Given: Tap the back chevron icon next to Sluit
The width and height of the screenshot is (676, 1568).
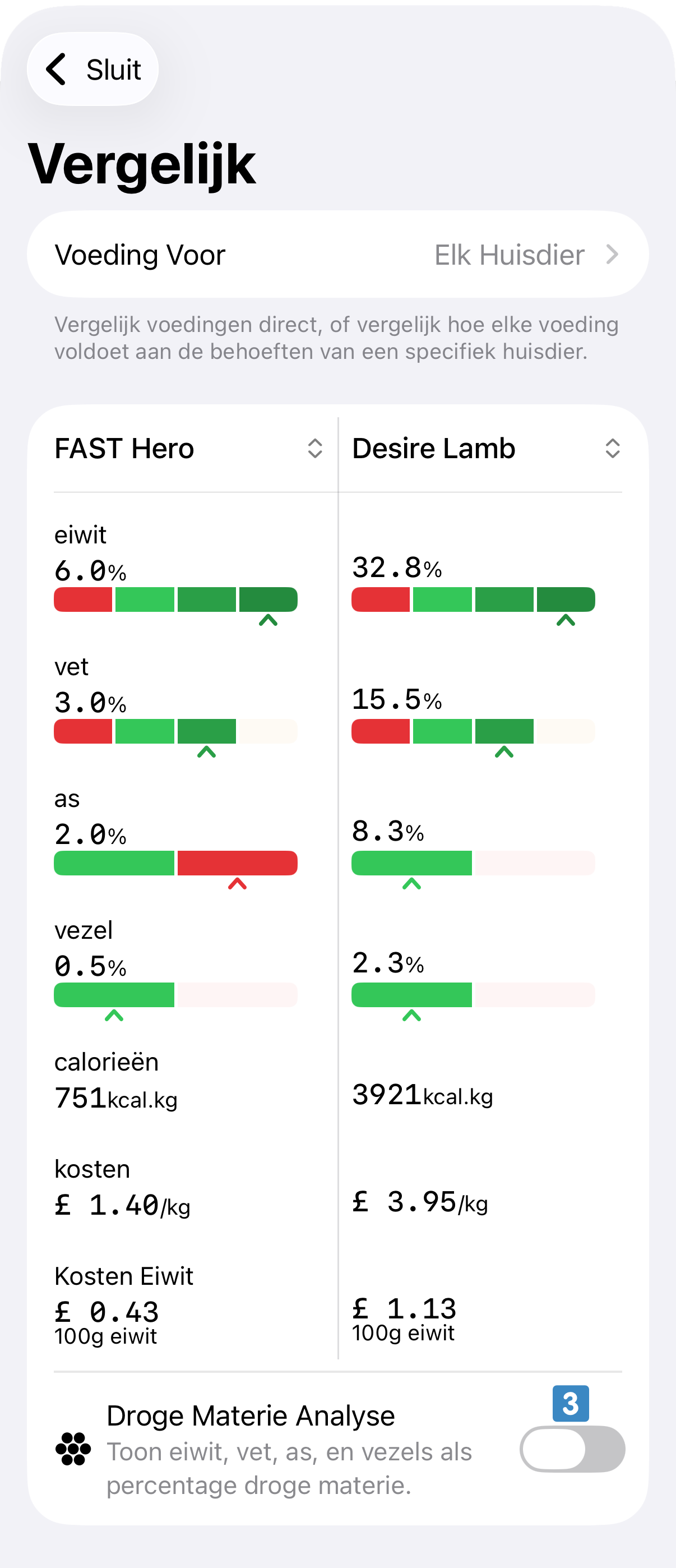Looking at the screenshot, I should tap(57, 70).
